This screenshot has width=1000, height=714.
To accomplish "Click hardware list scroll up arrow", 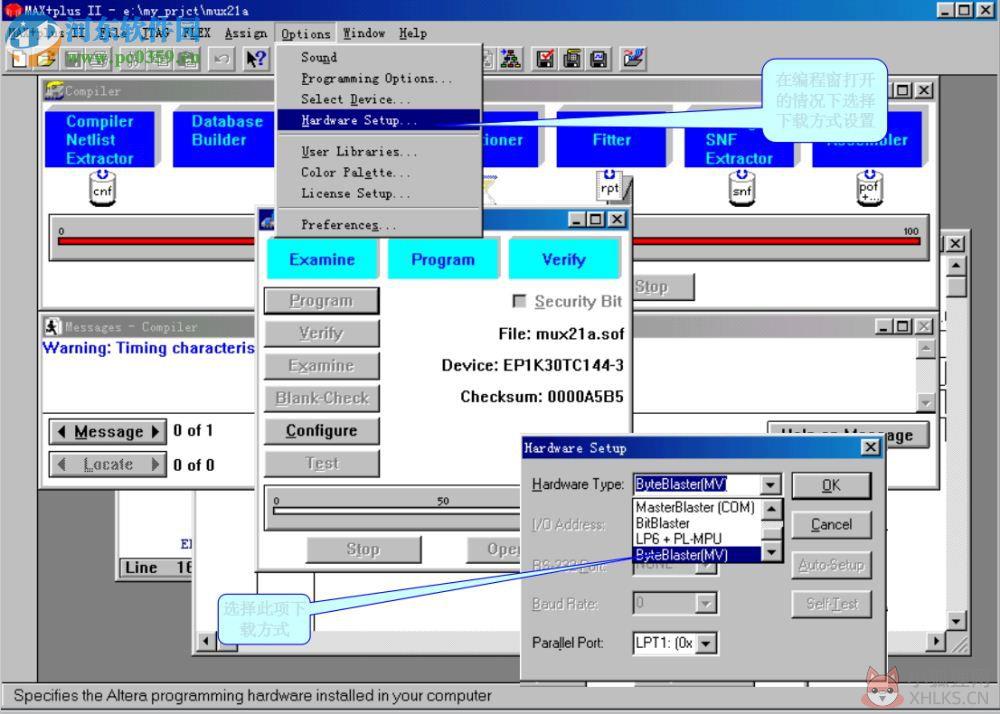I will [772, 508].
